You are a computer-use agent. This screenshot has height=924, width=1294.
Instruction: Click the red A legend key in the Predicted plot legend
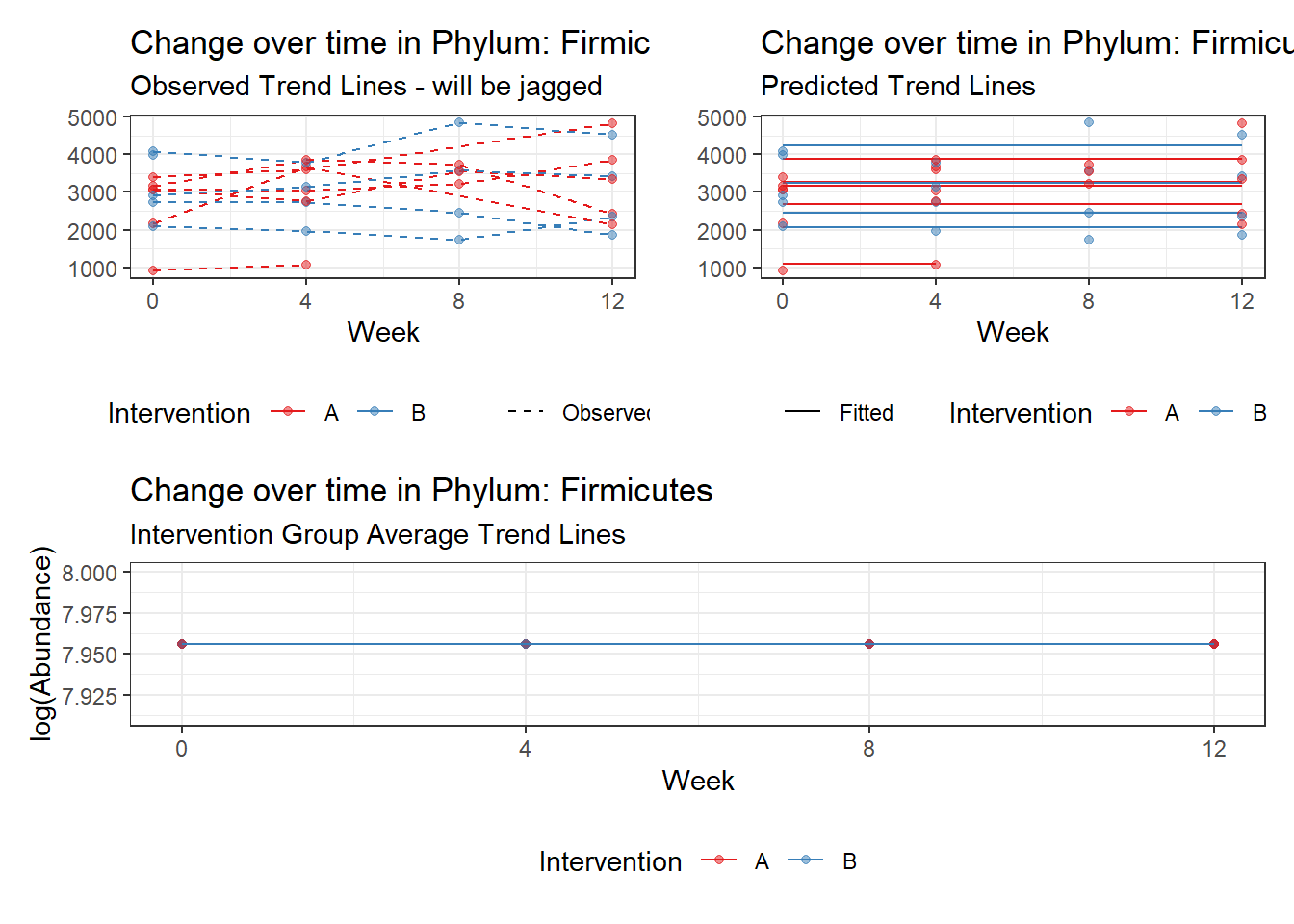coord(1128,412)
